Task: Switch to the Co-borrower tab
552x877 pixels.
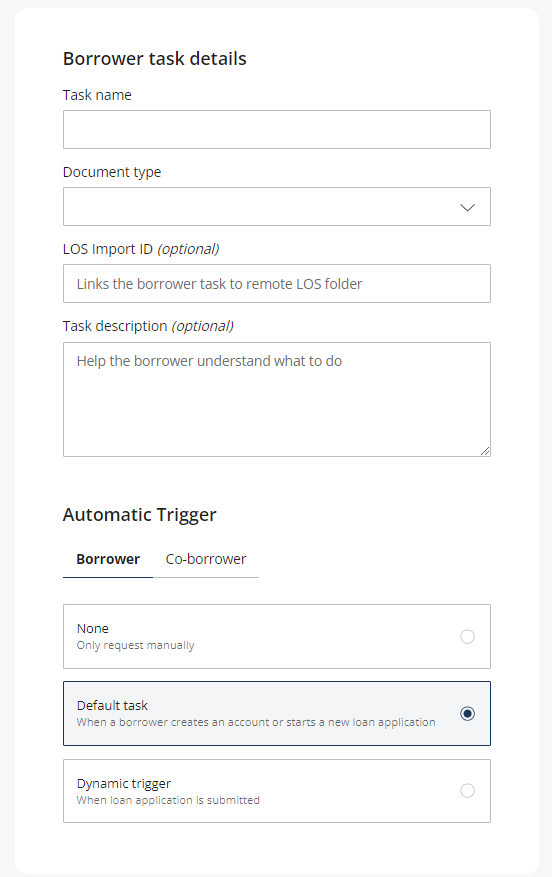Action: [x=206, y=559]
